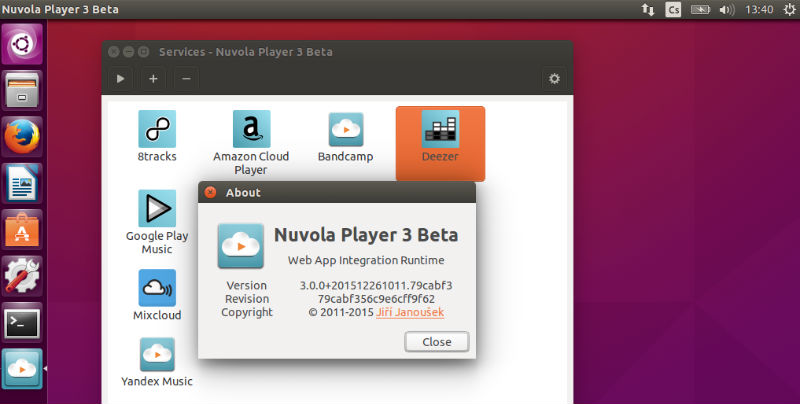The width and height of the screenshot is (800, 404).
Task: Choose the Bandcamp service icon
Action: [346, 130]
